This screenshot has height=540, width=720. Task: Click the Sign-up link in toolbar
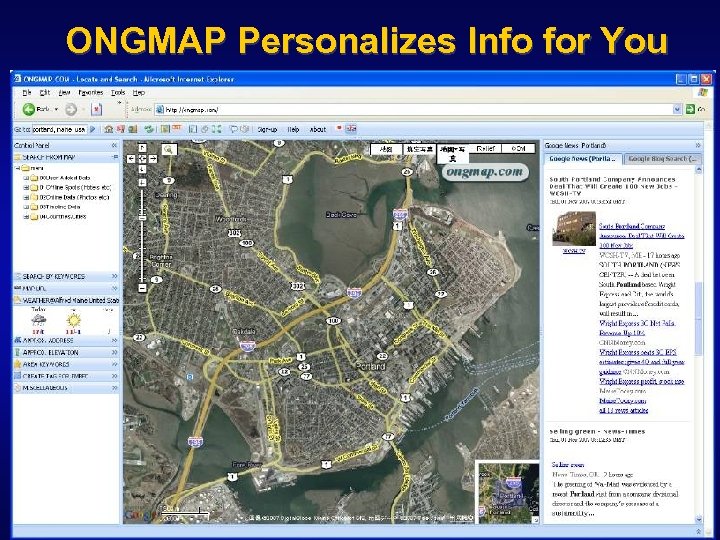267,129
